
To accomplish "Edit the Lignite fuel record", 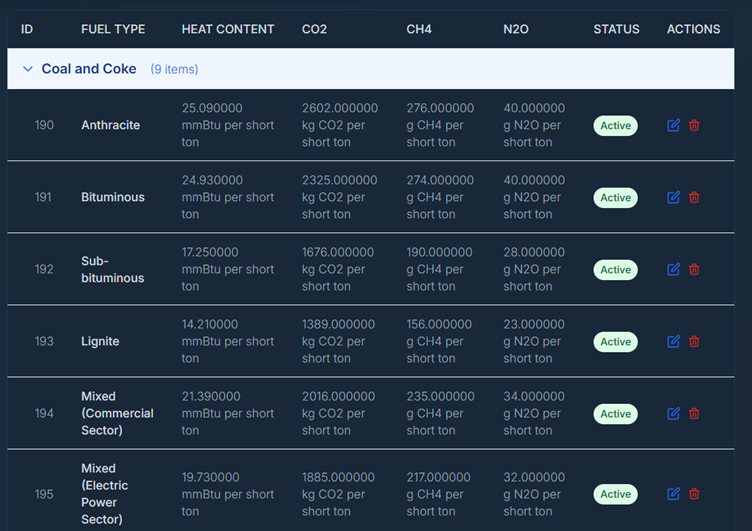I will (673, 342).
